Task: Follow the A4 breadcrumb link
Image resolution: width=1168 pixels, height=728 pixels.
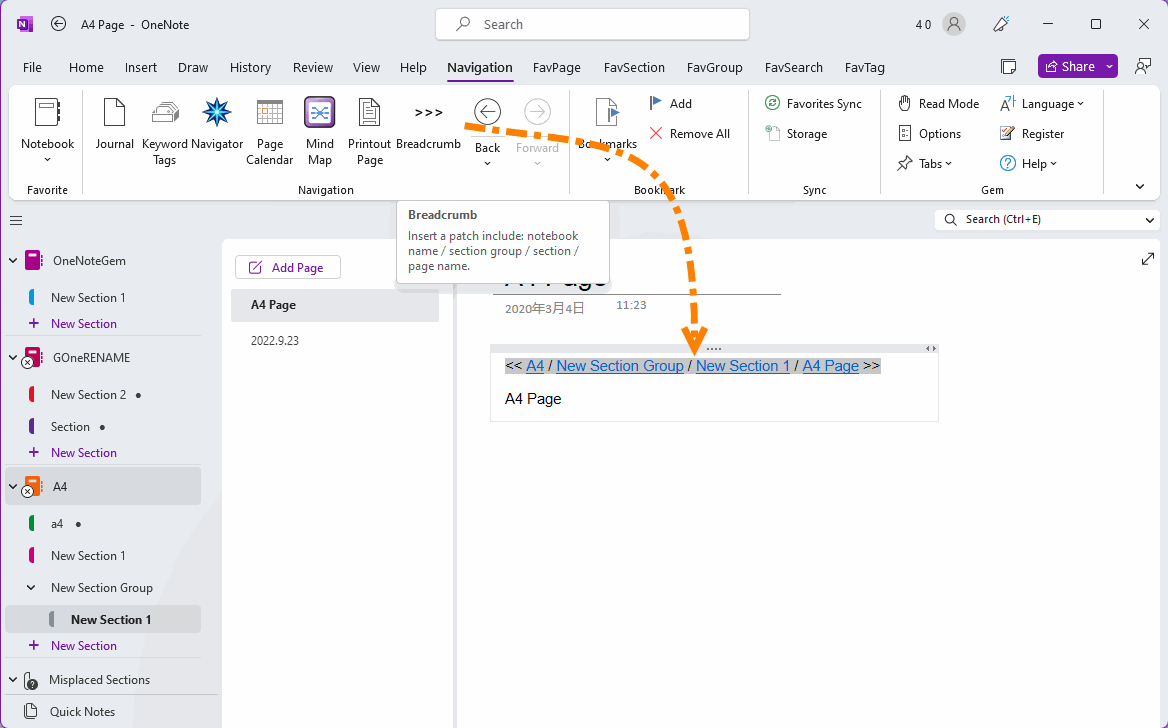Action: (535, 366)
